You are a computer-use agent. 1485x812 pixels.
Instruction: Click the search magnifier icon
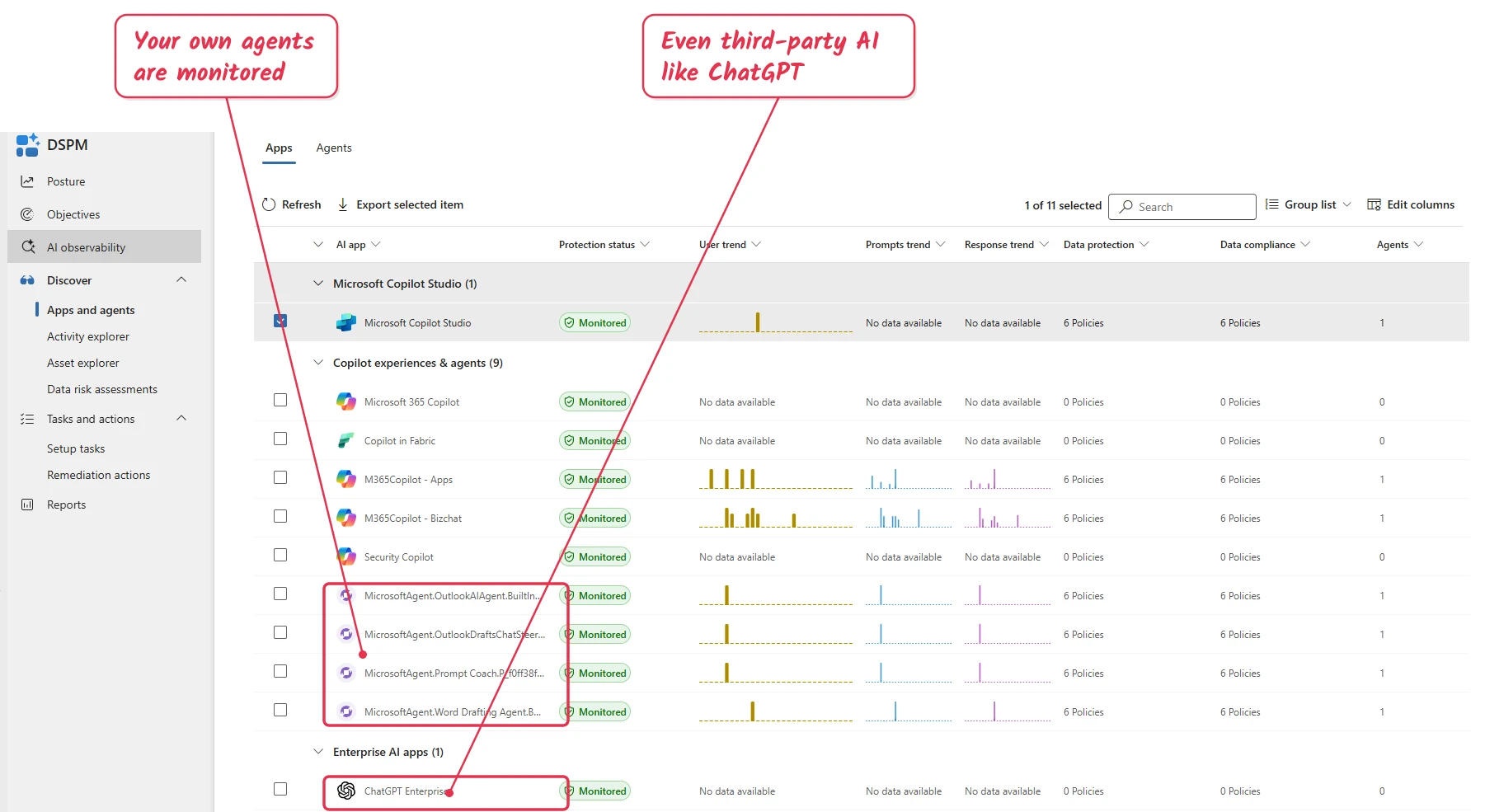tap(1125, 207)
